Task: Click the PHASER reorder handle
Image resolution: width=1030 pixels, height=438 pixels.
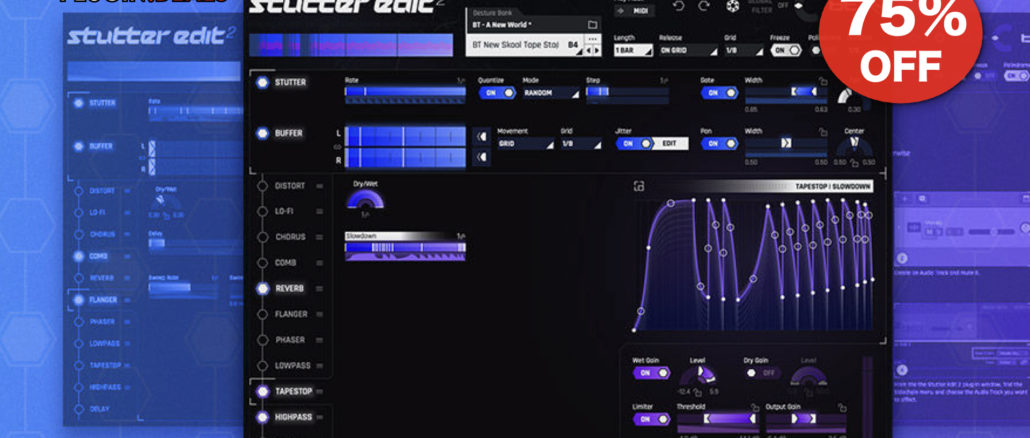Action: [320, 340]
